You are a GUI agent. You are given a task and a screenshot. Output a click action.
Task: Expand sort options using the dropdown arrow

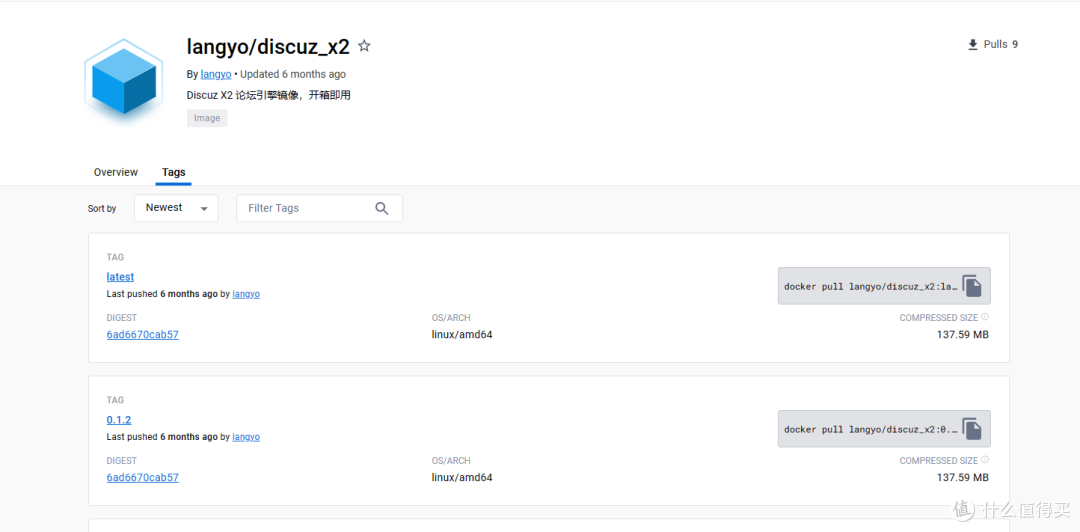[x=204, y=209]
